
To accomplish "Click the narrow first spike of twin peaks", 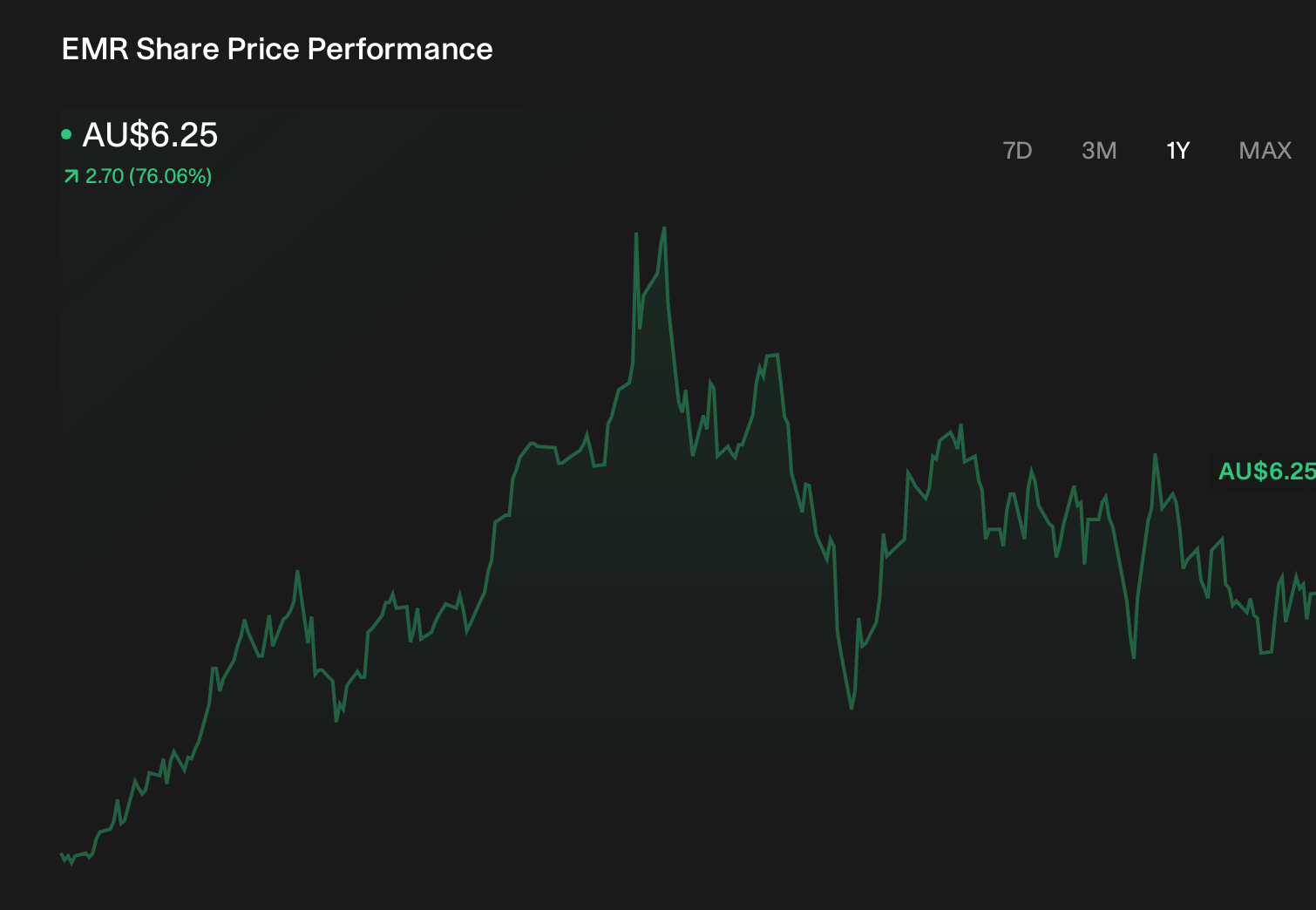I will tap(636, 234).
